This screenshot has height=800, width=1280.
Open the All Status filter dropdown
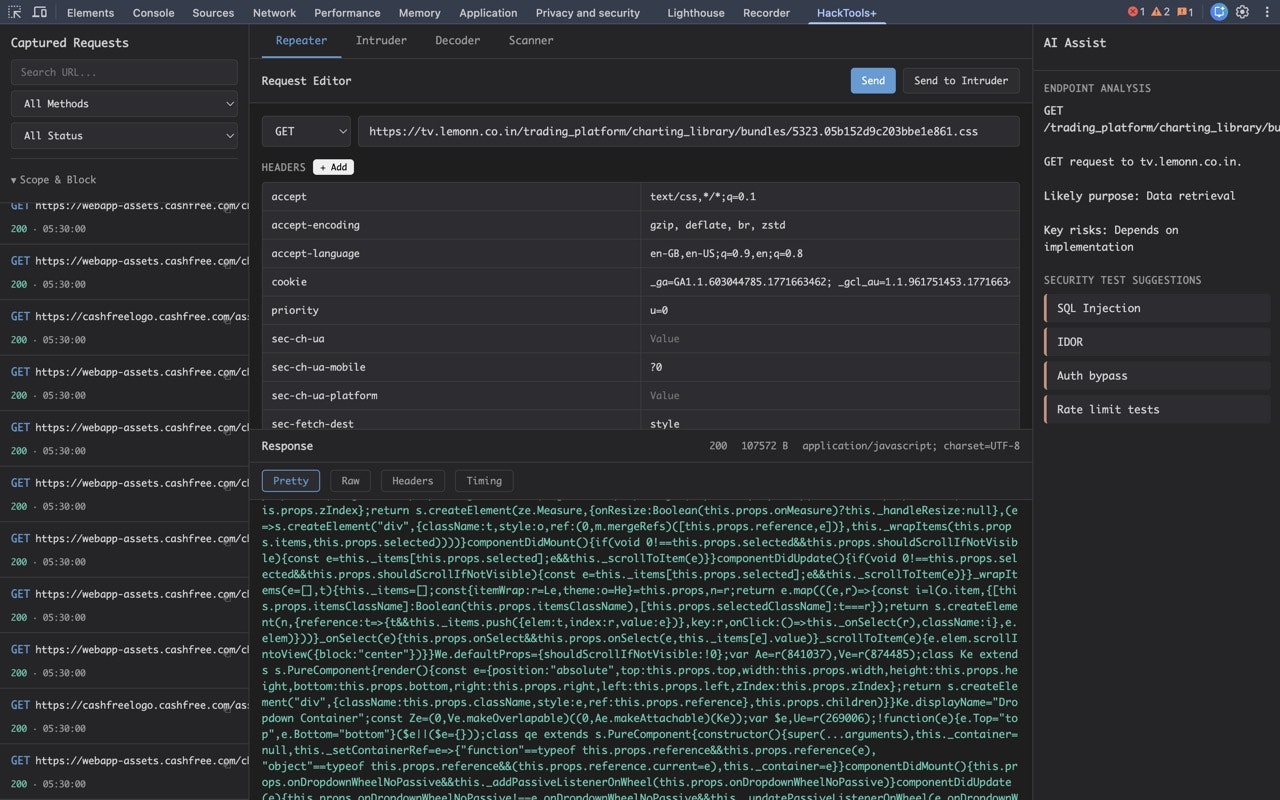tap(123, 135)
